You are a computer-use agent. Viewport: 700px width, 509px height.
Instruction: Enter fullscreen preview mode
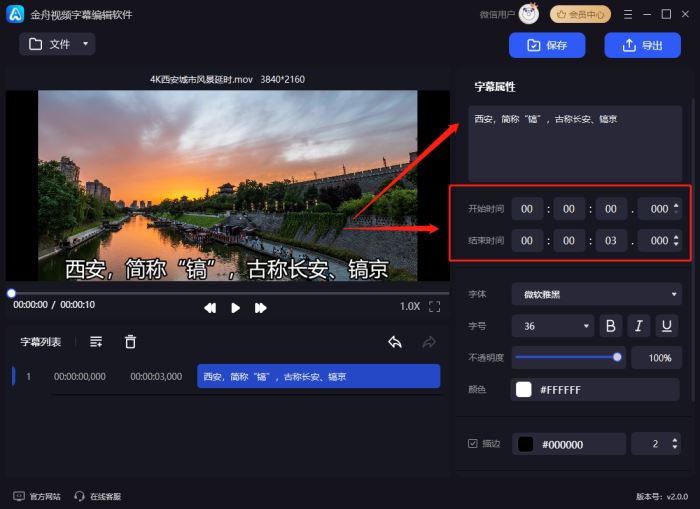(x=434, y=306)
